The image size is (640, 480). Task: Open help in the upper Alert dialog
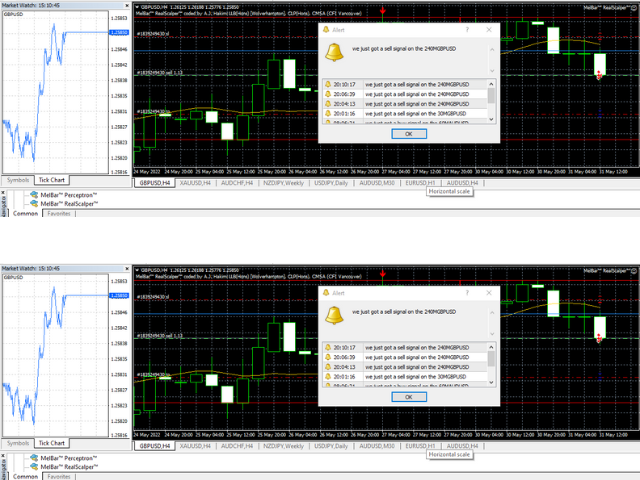(467, 30)
